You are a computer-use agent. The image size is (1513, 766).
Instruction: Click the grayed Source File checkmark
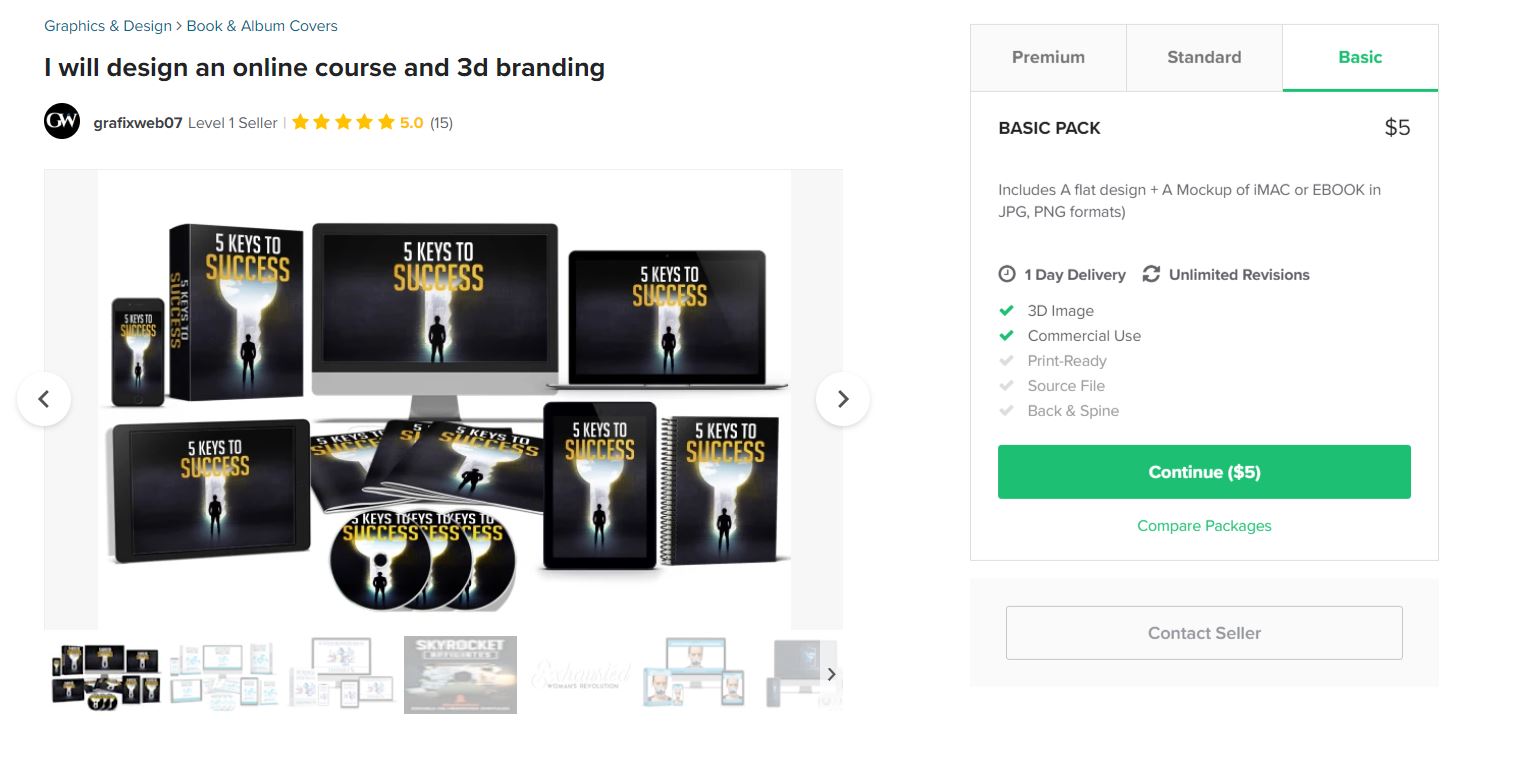coord(1007,385)
